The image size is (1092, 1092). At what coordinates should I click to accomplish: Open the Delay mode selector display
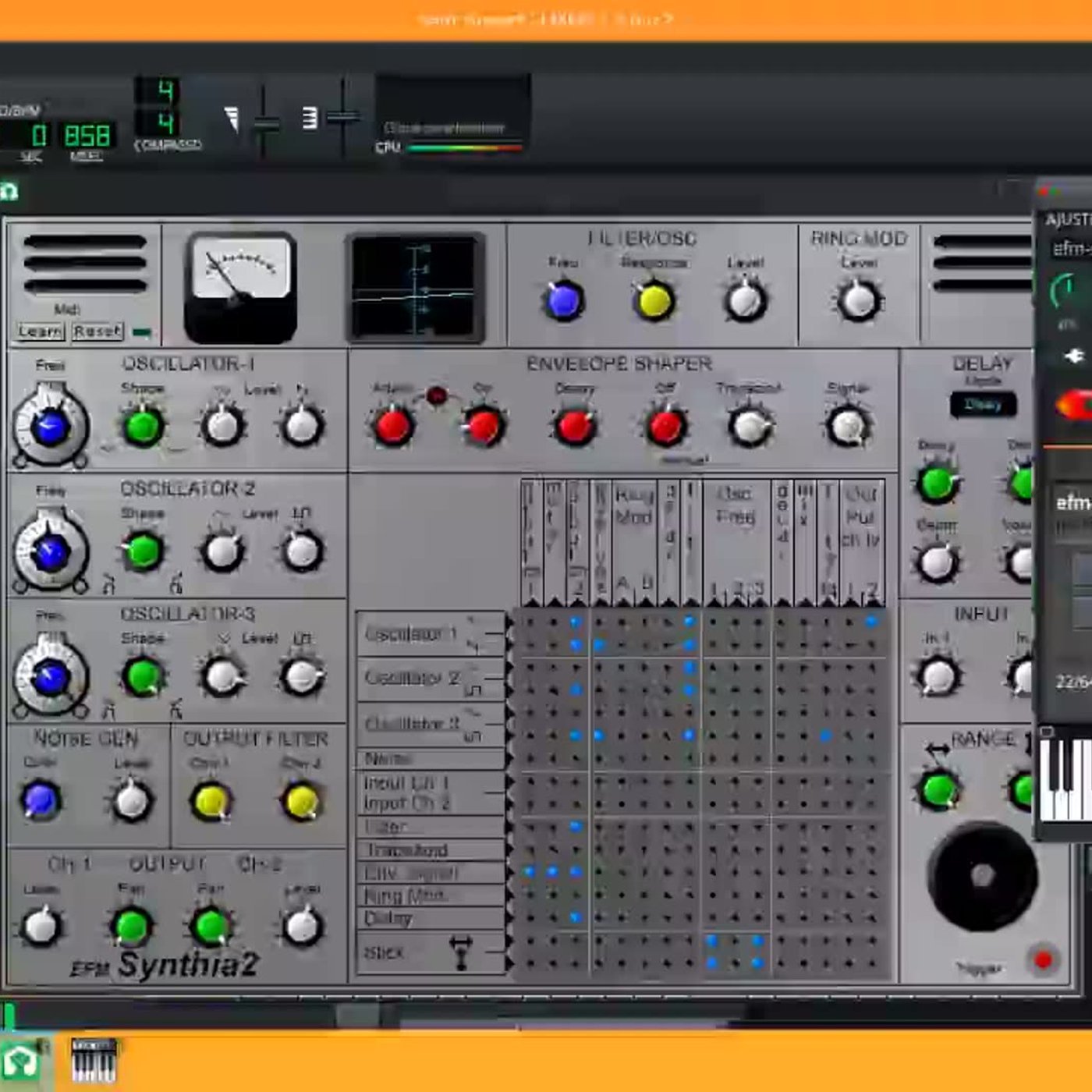pyautogui.click(x=983, y=404)
